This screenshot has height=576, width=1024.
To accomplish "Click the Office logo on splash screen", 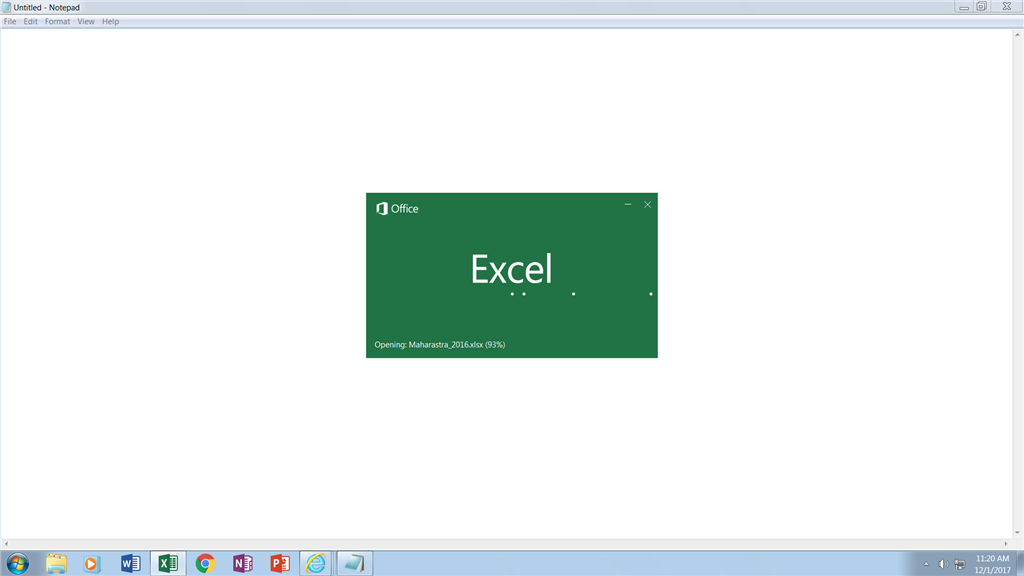I will click(397, 208).
